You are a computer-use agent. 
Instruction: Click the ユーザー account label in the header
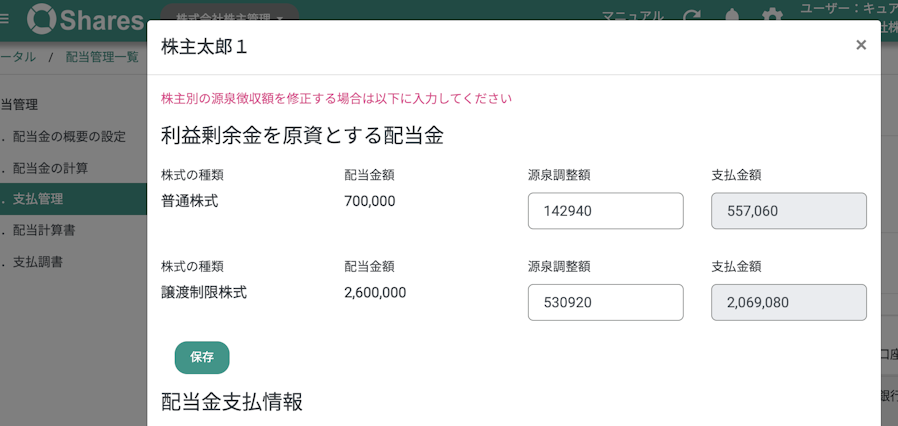pos(849,9)
